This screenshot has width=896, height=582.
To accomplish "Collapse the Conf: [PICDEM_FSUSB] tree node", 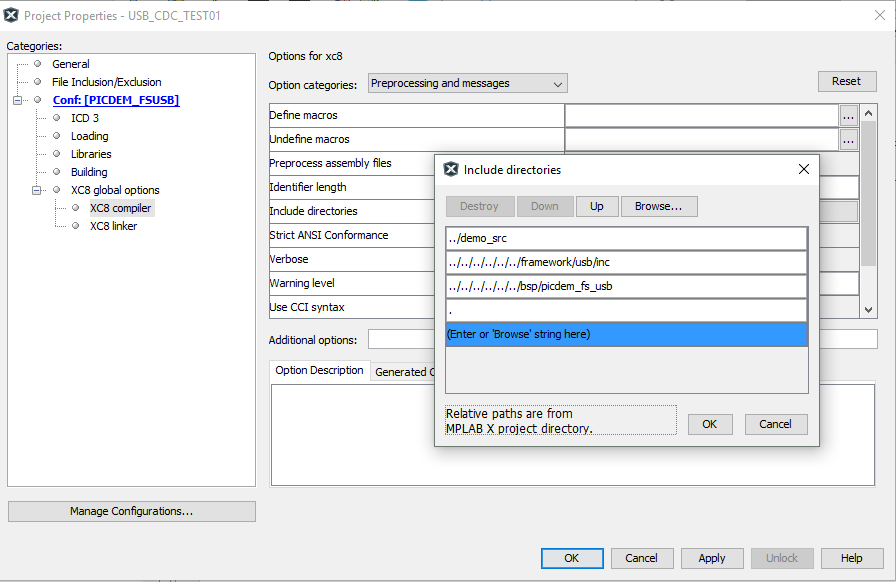I will click(18, 100).
